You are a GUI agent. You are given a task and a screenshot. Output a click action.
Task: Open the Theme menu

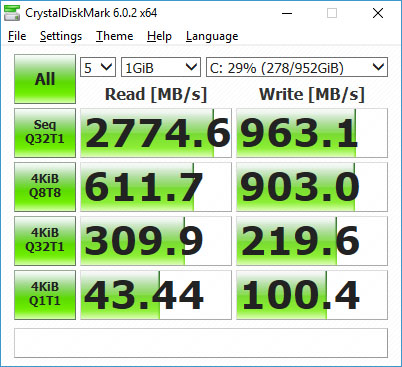pos(115,36)
